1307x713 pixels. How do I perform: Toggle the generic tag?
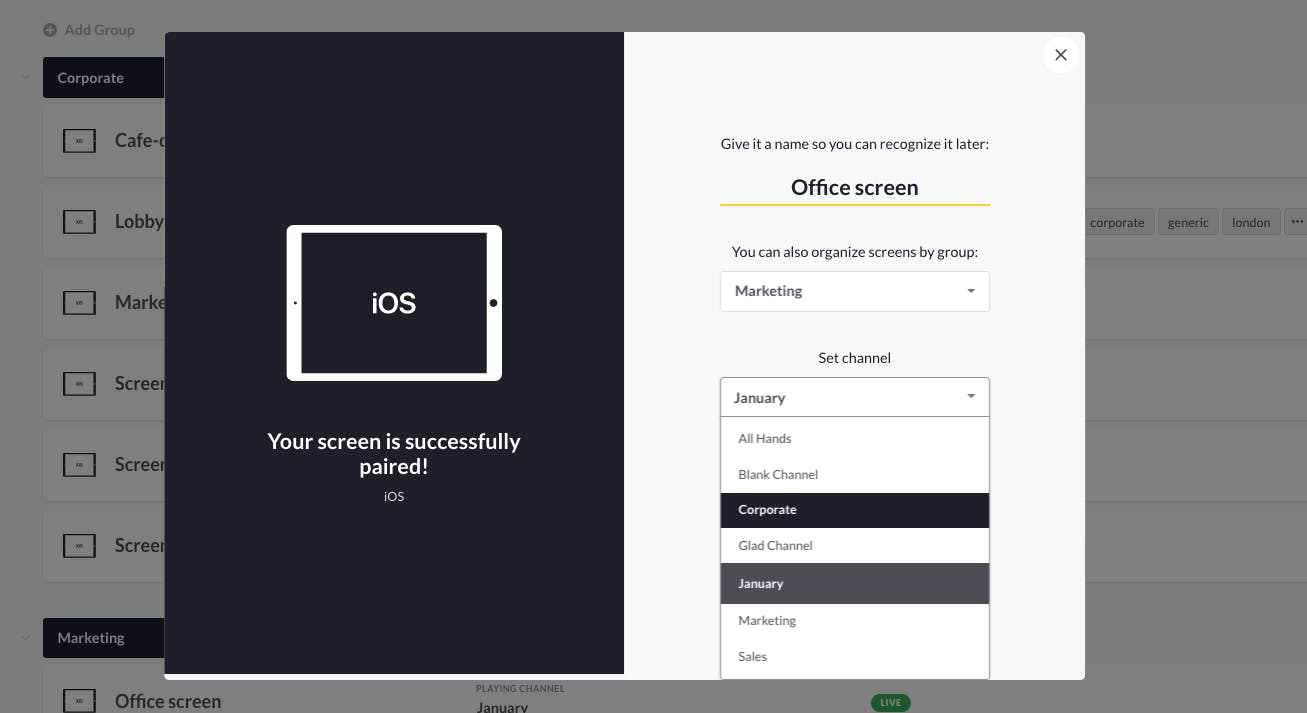point(1188,222)
